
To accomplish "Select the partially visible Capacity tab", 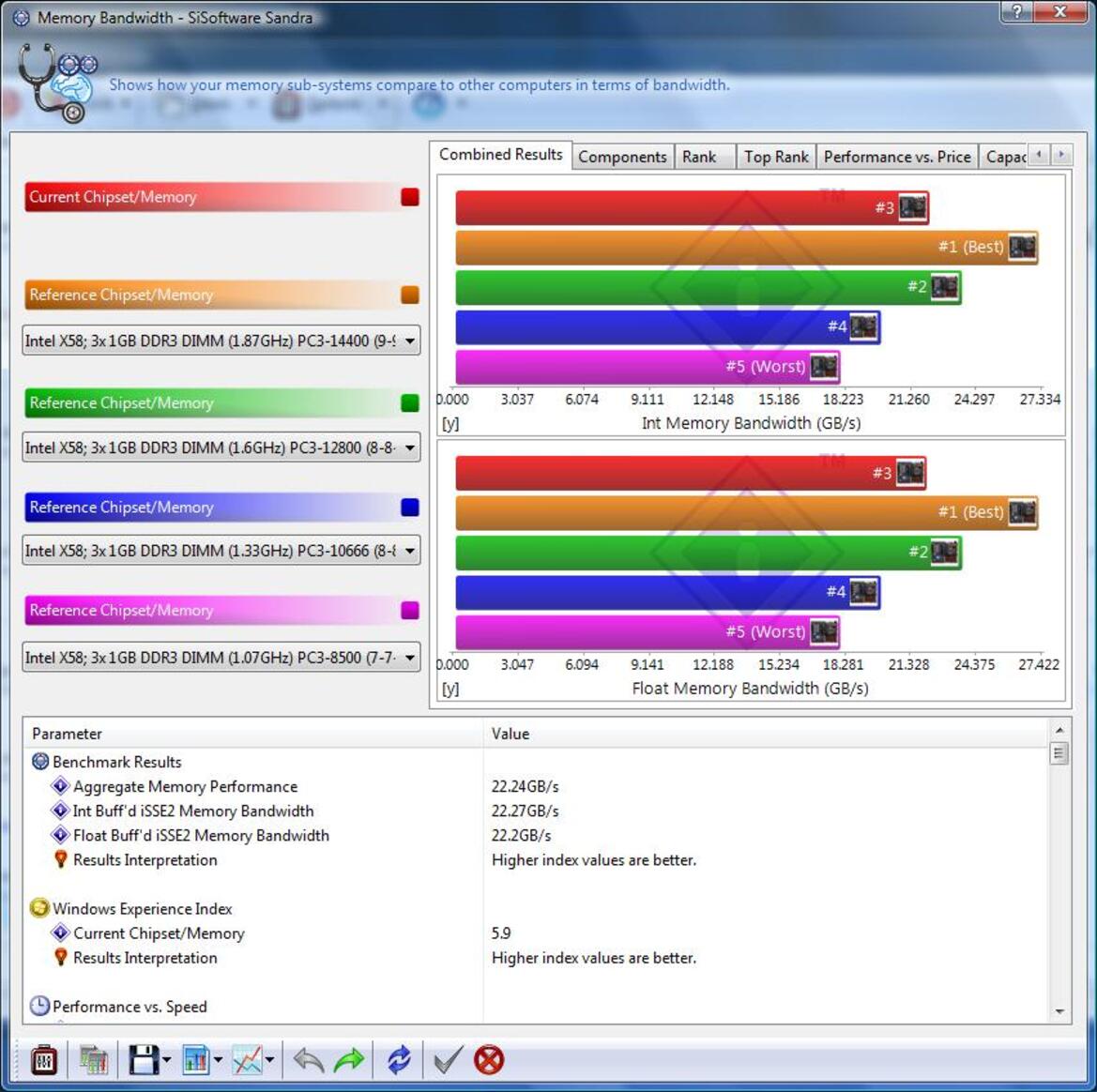I will coord(1005,157).
